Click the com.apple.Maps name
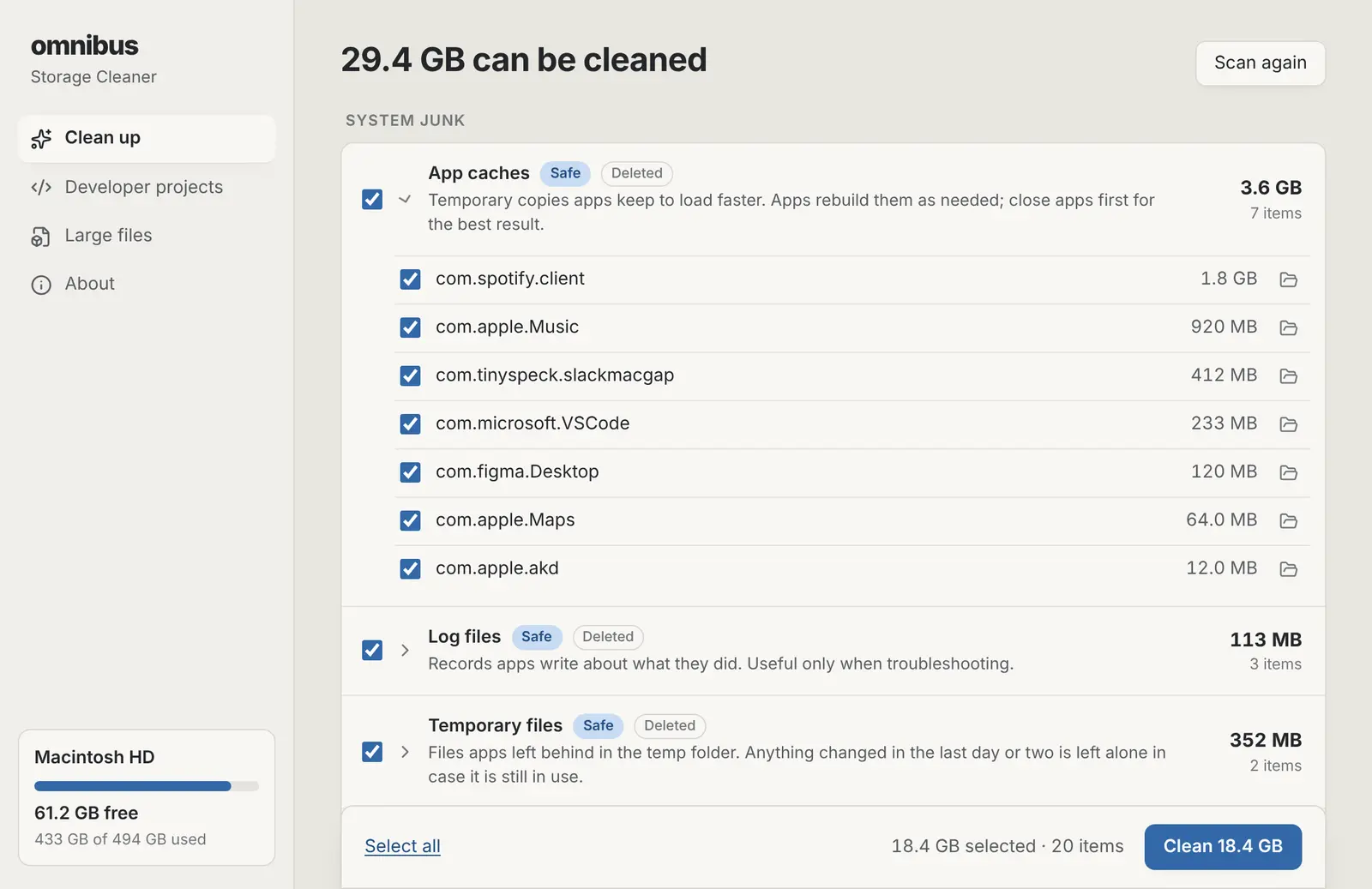Viewport: 1372px width, 889px height. click(x=505, y=520)
